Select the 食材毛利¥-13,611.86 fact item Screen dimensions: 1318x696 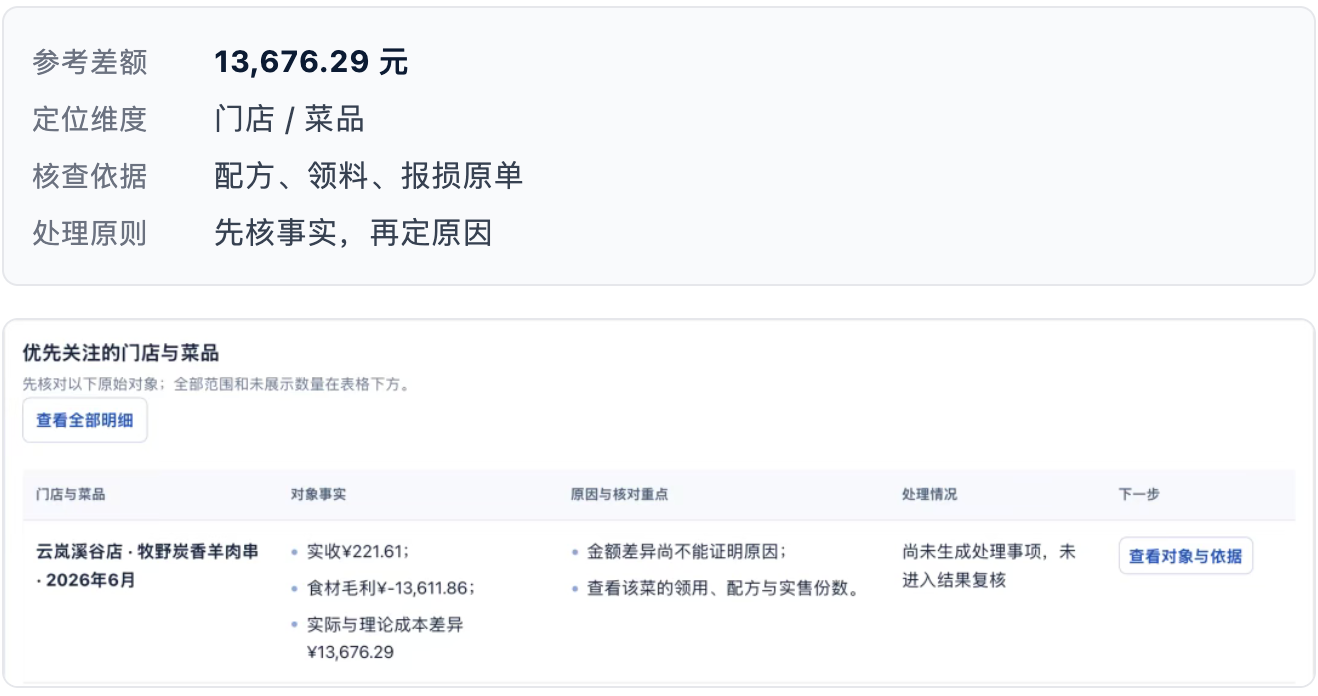point(390,588)
